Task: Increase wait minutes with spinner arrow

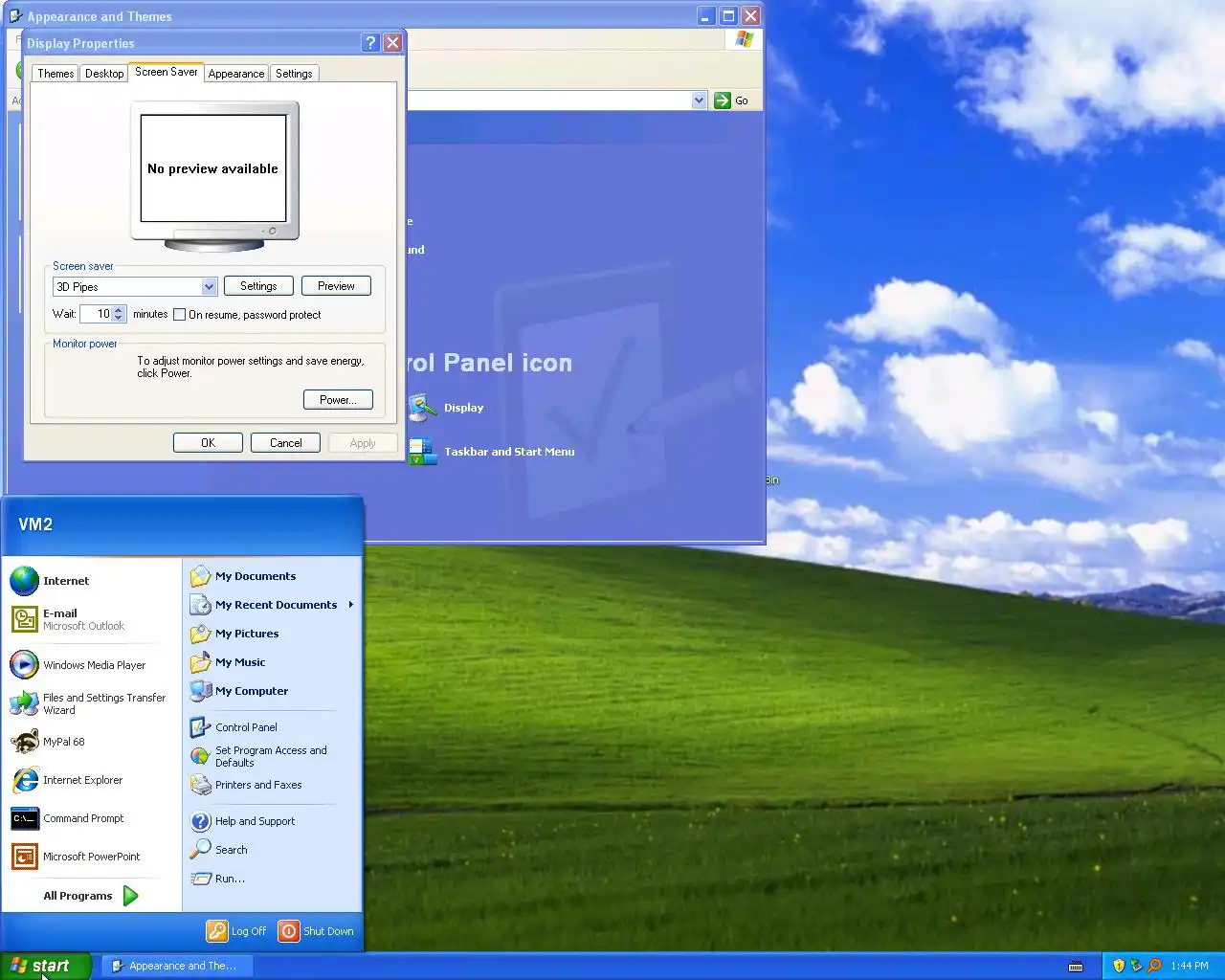Action: coord(119,310)
